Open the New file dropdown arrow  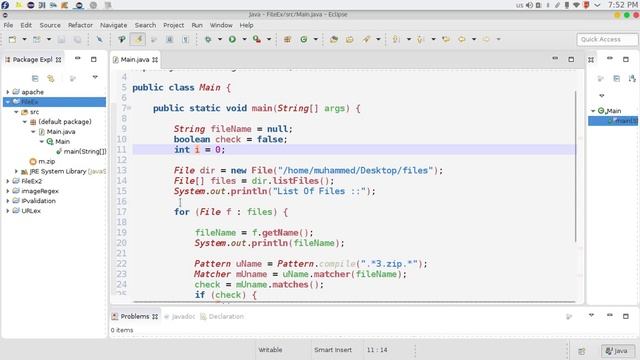pyautogui.click(x=24, y=39)
